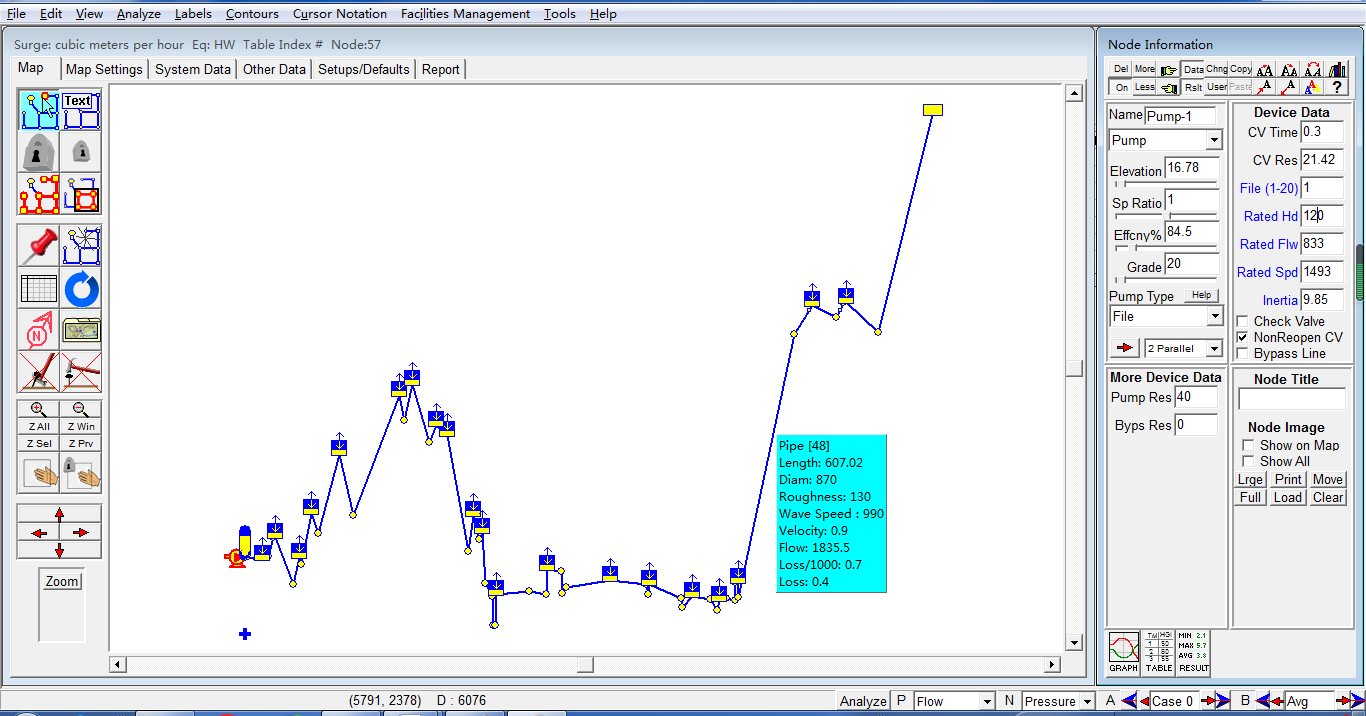
Task: Click the Clear node image button
Action: (1328, 497)
